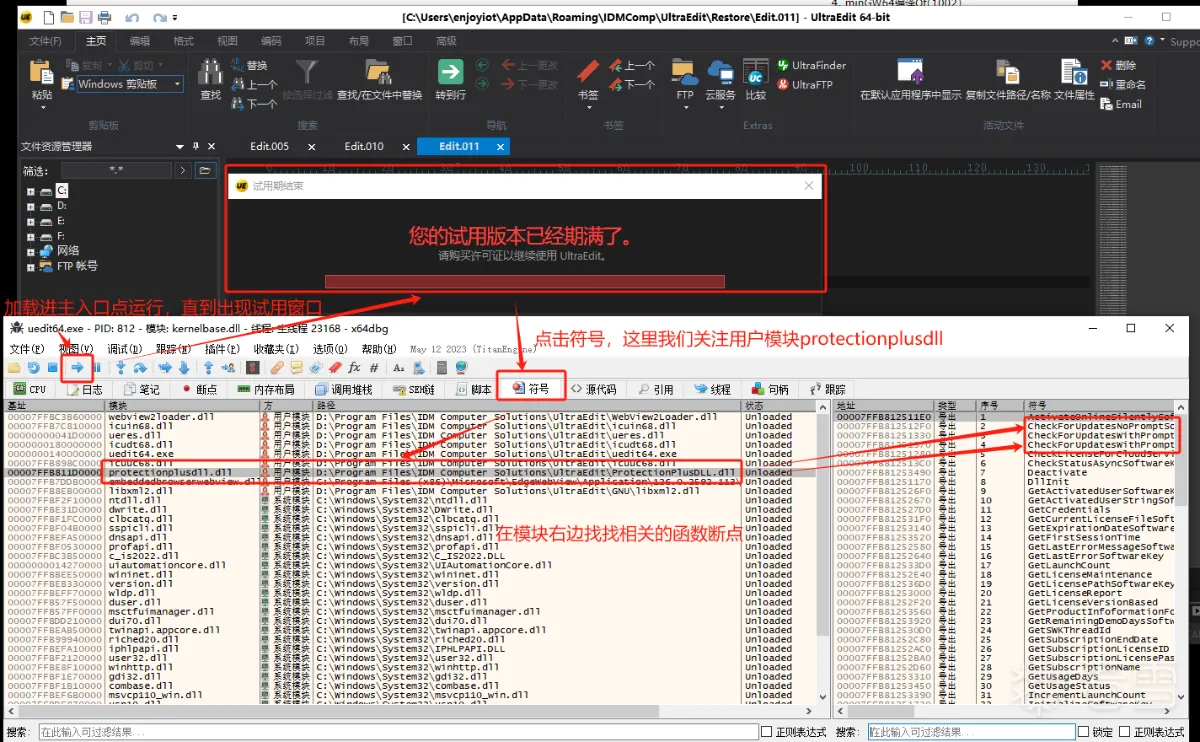
Task: Open UltraFTP from the Extras group
Action: click(x=804, y=85)
